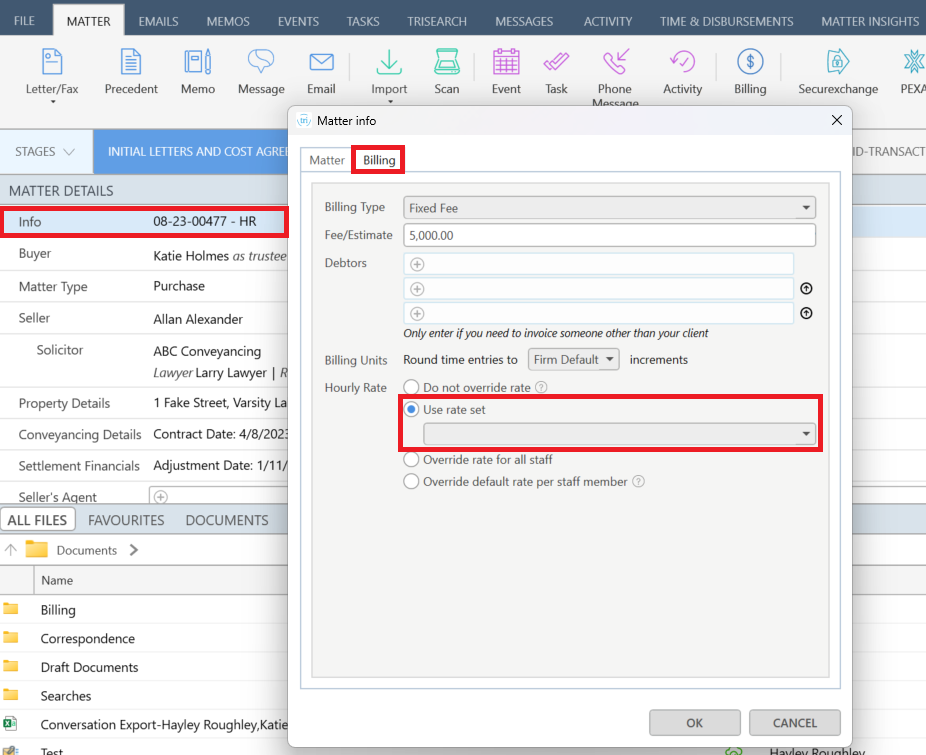
Task: Add a debtor in the first Debtors row
Action: tap(418, 264)
